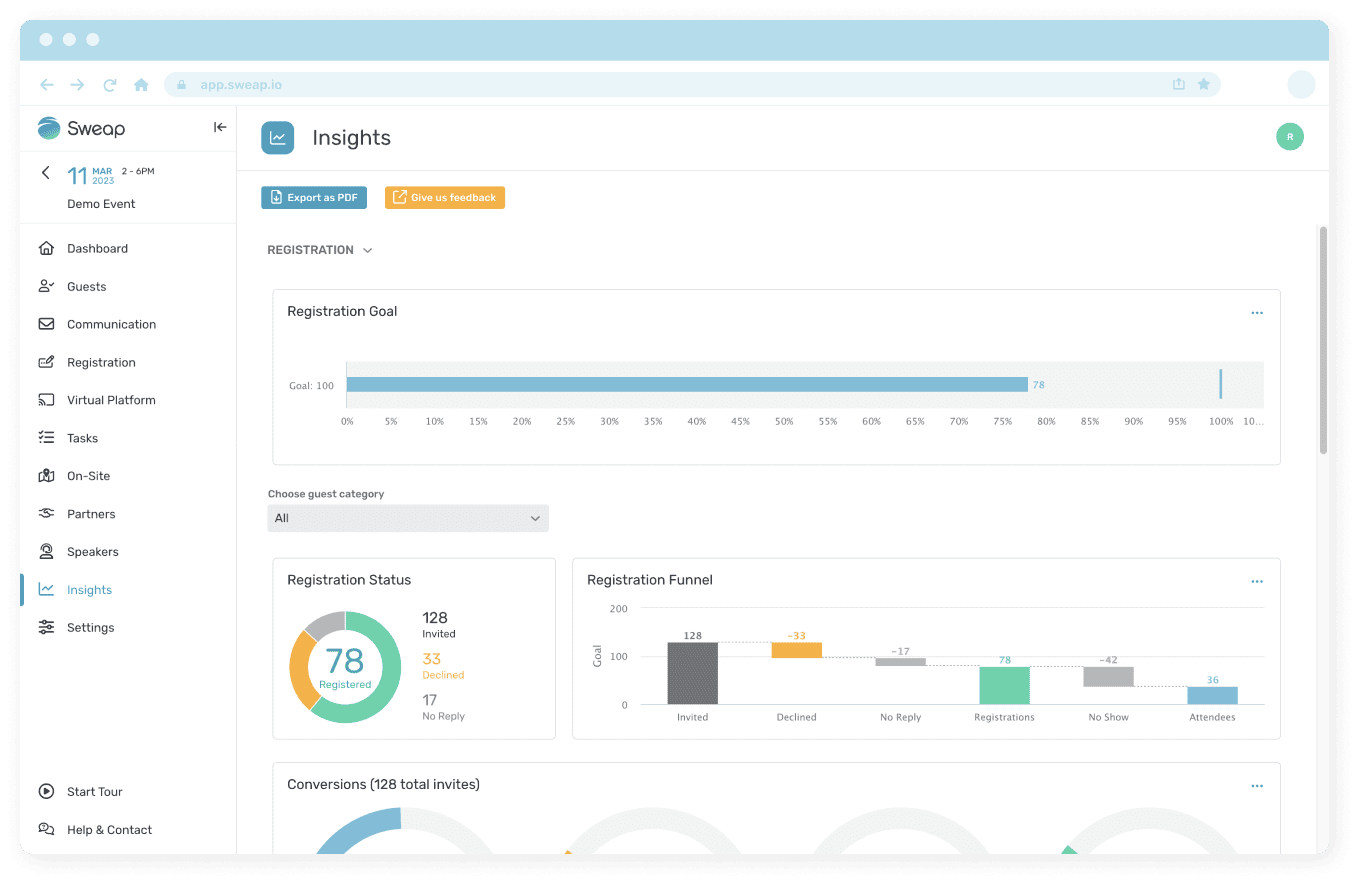Click the Give us feedback button
Viewport: 1360px width, 884px height.
[444, 198]
